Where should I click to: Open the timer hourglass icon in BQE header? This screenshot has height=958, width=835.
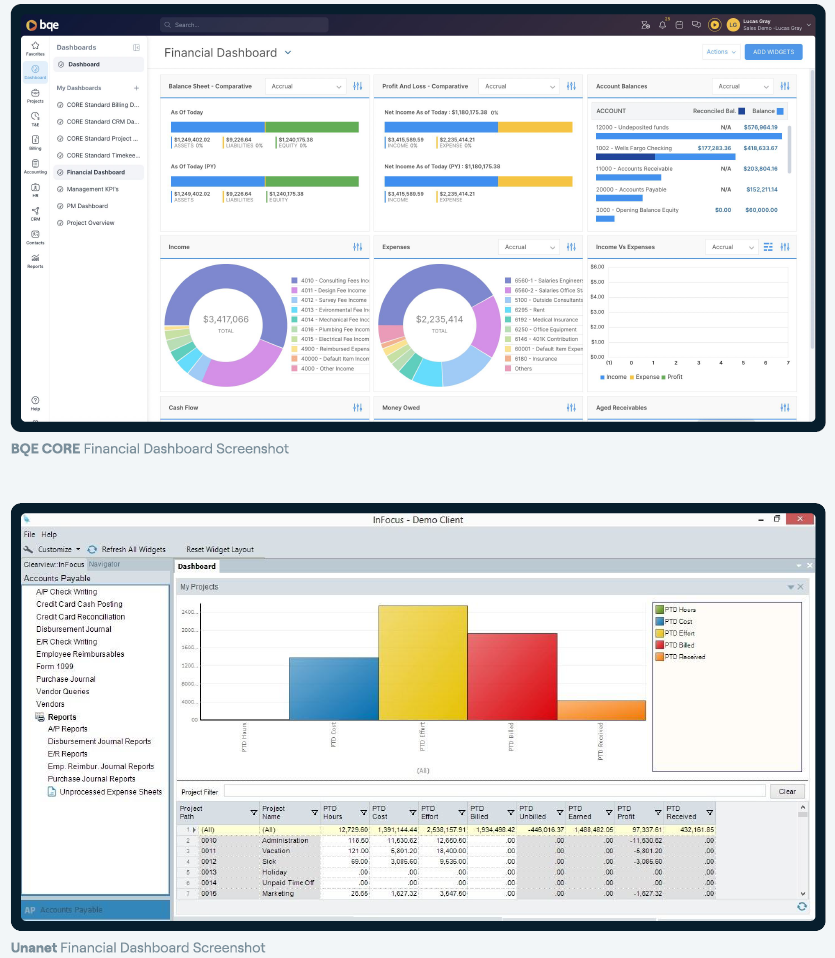(645, 25)
